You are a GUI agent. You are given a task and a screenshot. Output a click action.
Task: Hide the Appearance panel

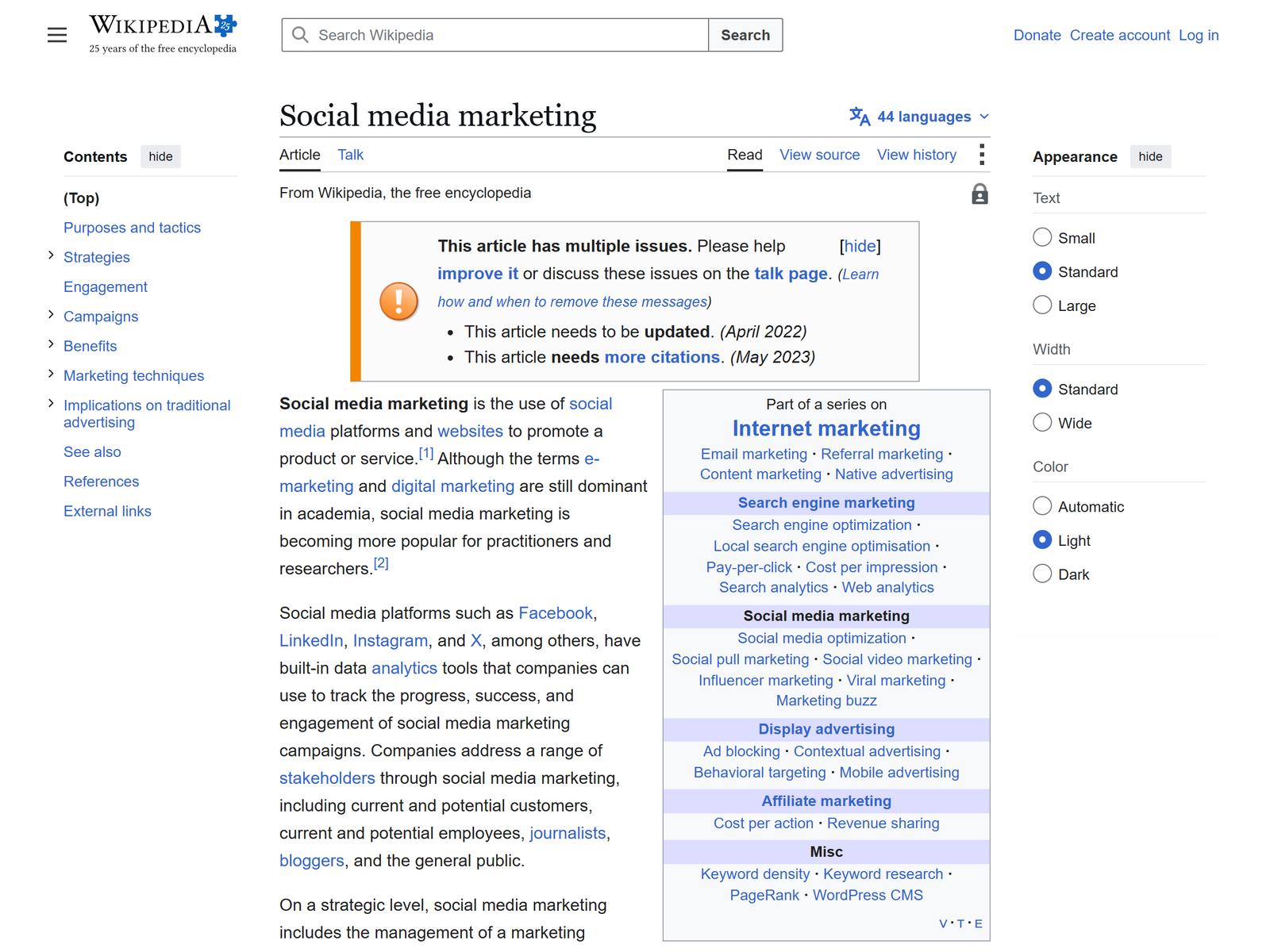pos(1150,156)
